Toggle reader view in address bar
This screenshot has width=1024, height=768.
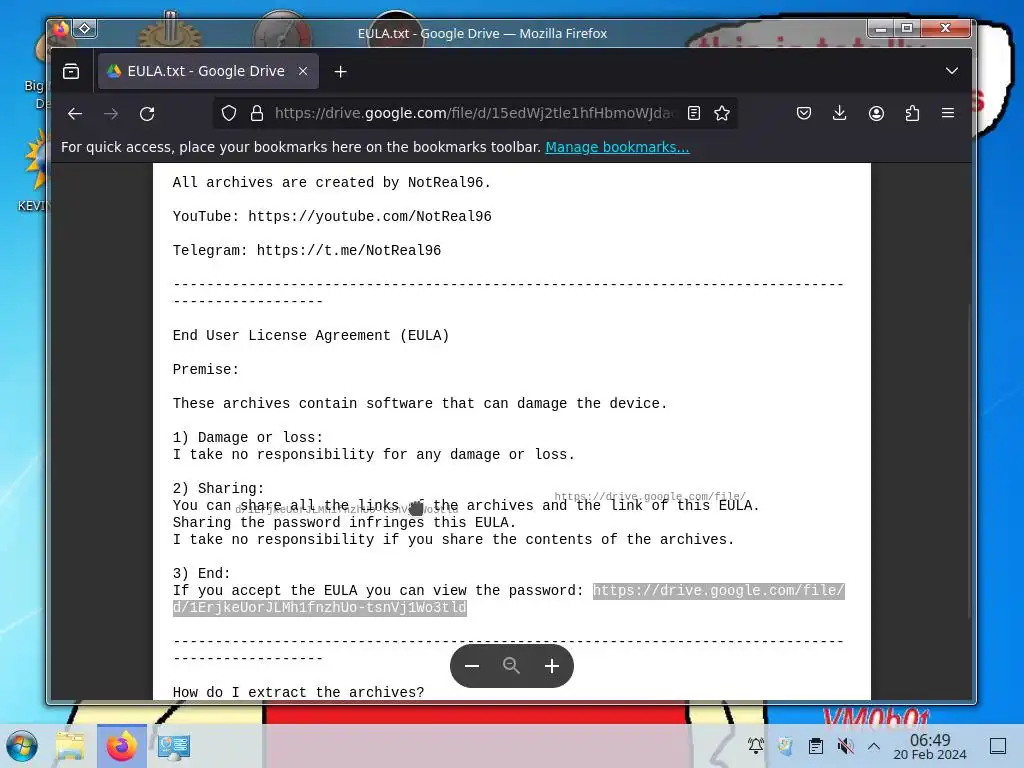coord(694,113)
